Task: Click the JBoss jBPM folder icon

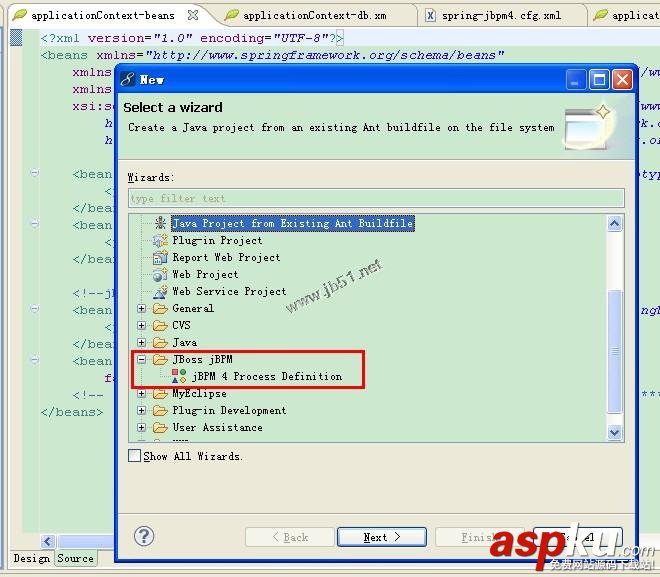Action: 160,359
